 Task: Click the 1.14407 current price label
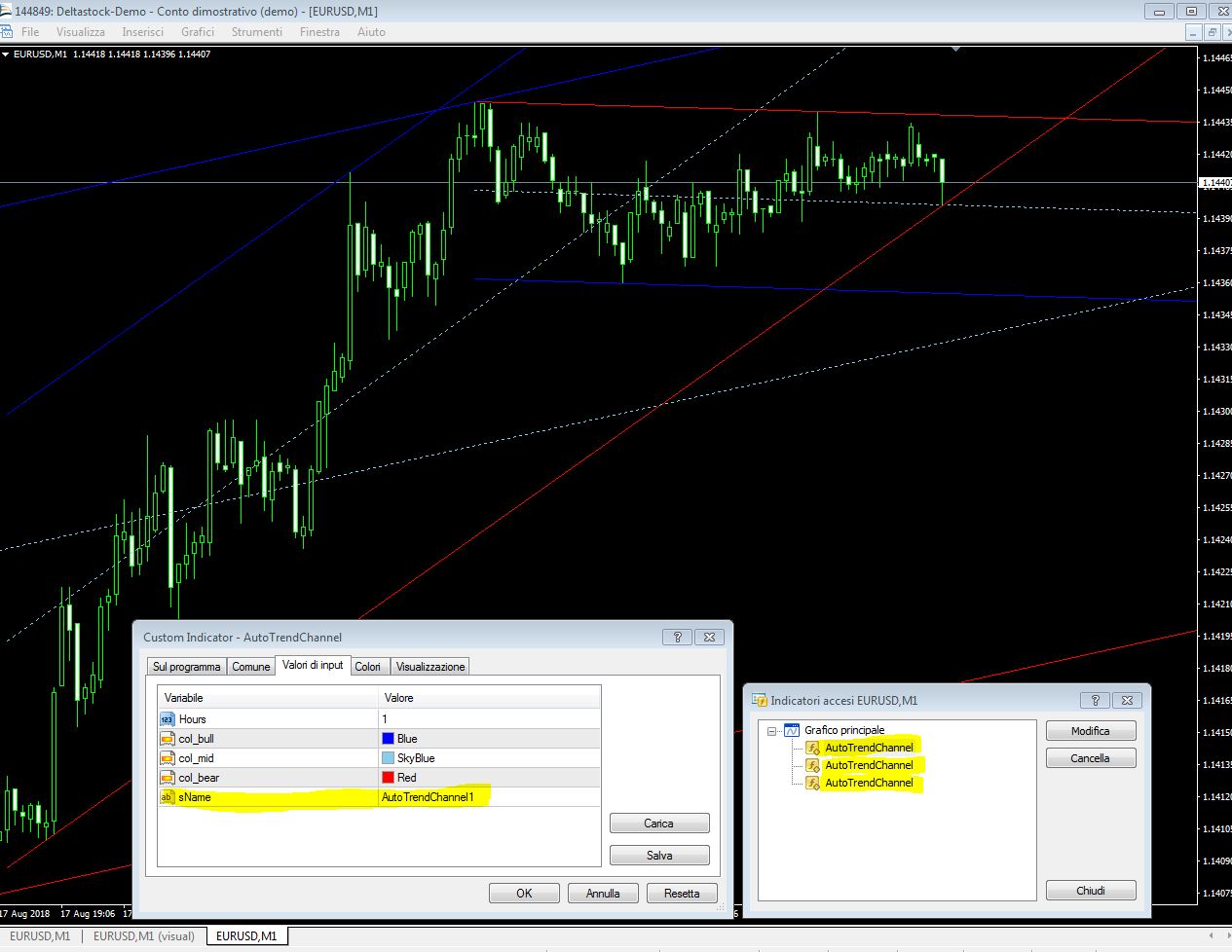(1215, 183)
